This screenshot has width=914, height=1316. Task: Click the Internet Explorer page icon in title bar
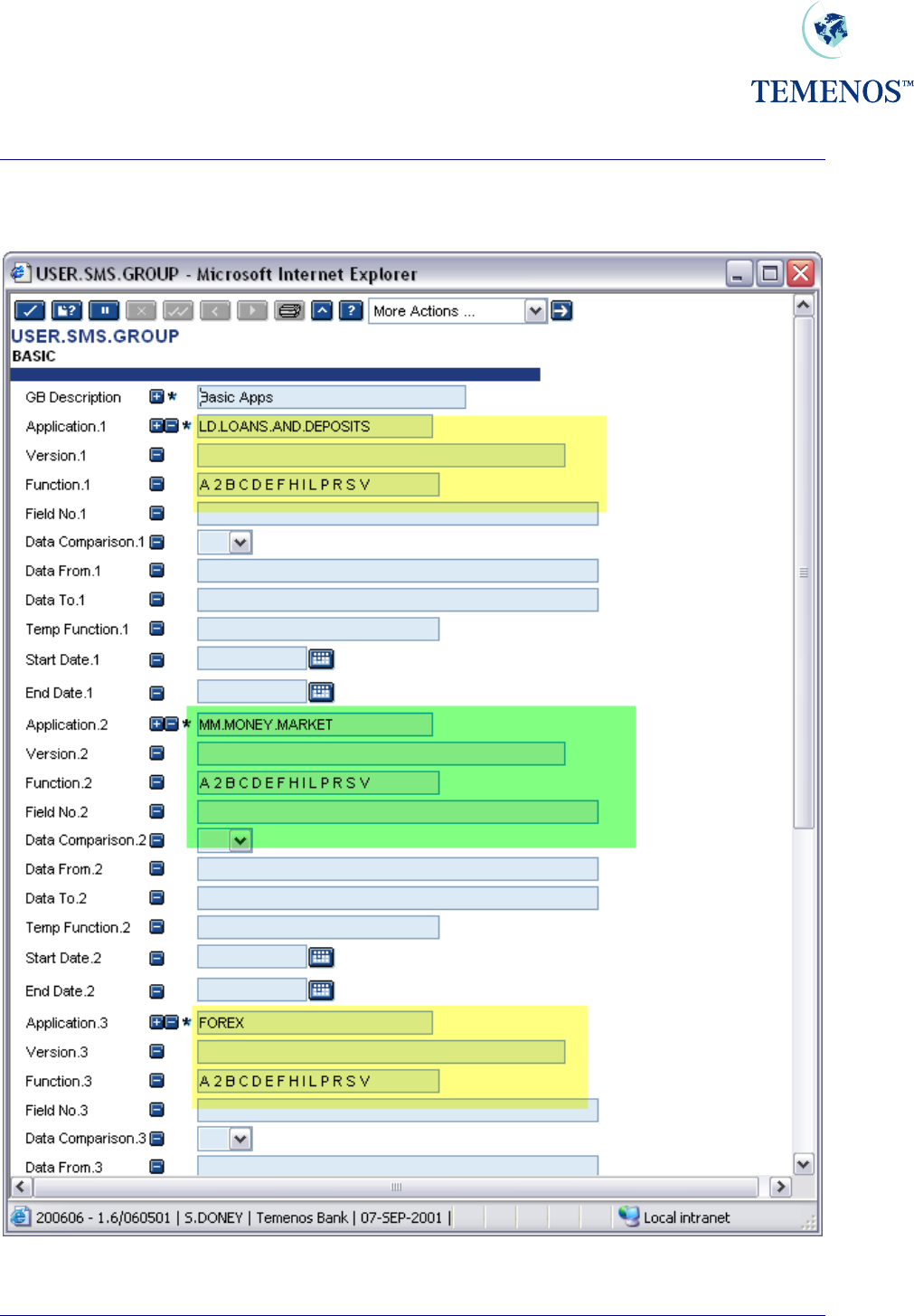[20, 273]
